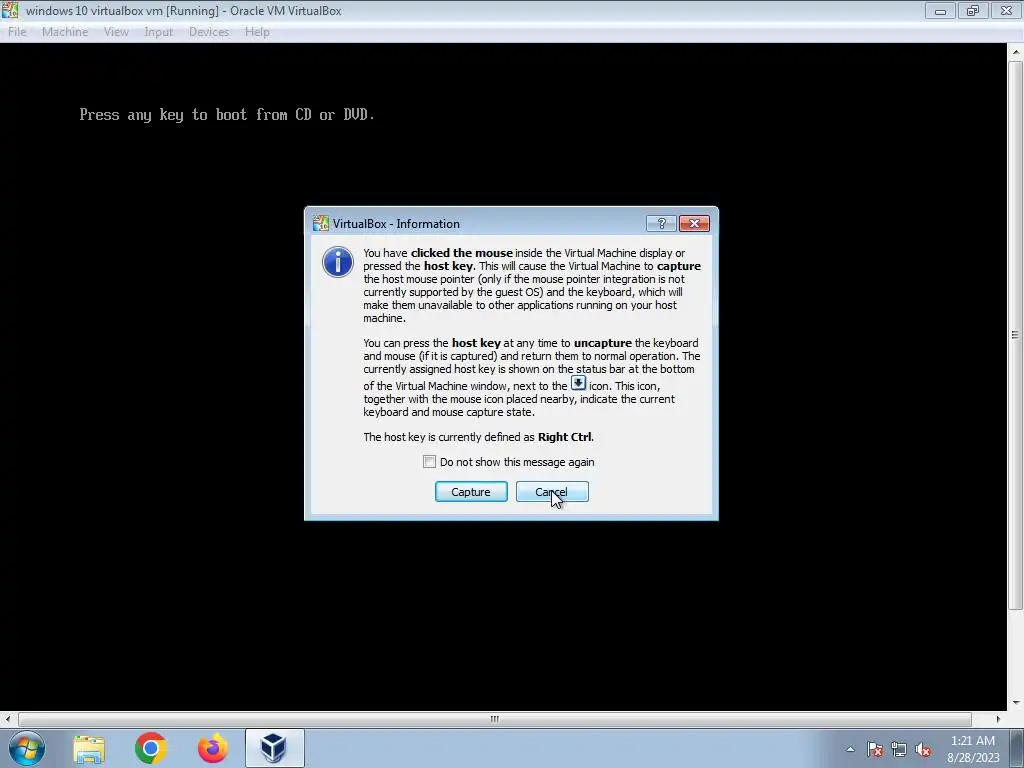Open the Machine menu

65,32
